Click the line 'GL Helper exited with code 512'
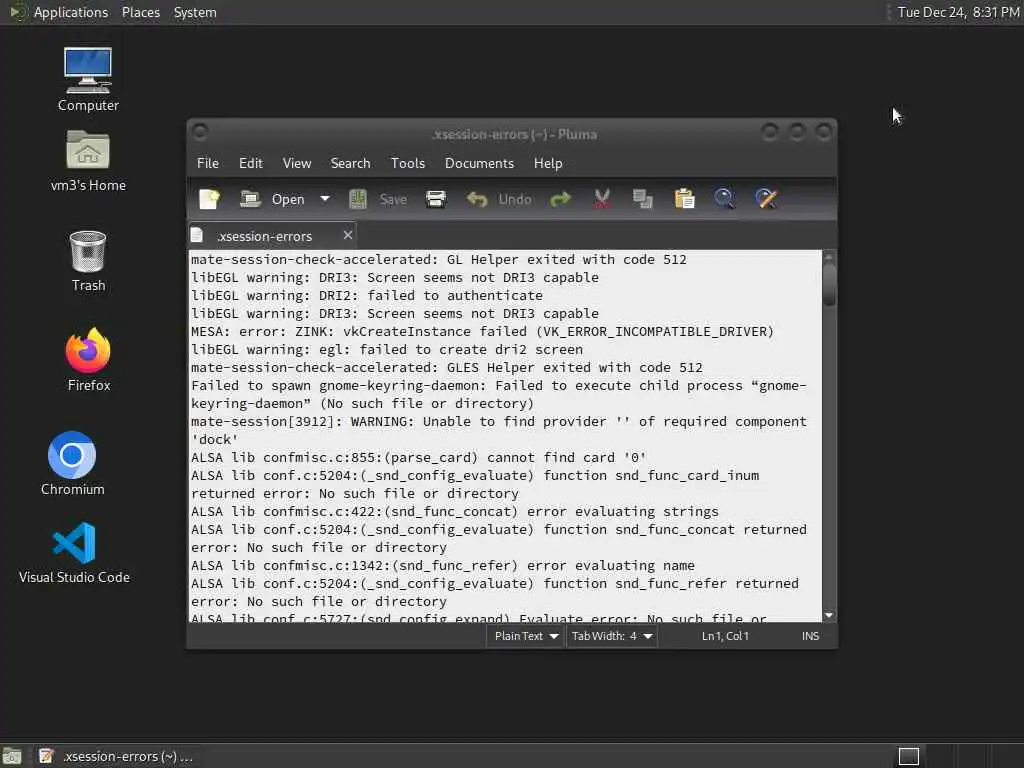This screenshot has width=1024, height=768. click(438, 260)
